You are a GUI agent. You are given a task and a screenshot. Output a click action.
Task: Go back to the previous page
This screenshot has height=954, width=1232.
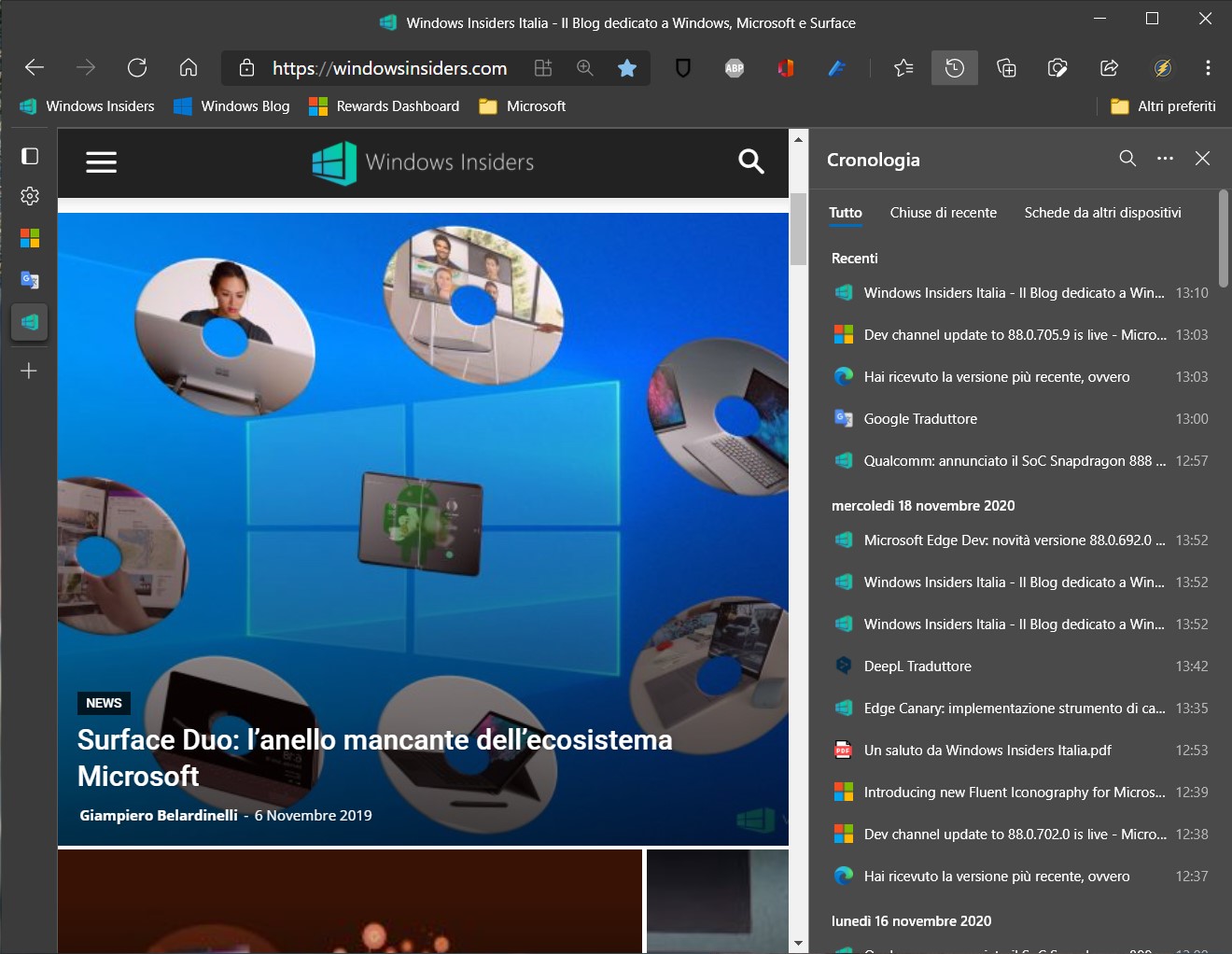(x=35, y=67)
